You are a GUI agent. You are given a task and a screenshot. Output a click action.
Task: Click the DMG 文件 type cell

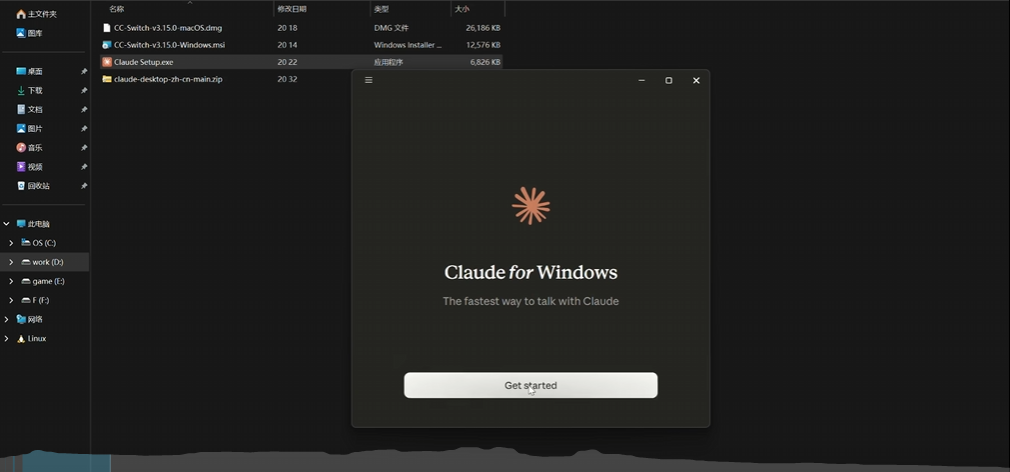391,28
